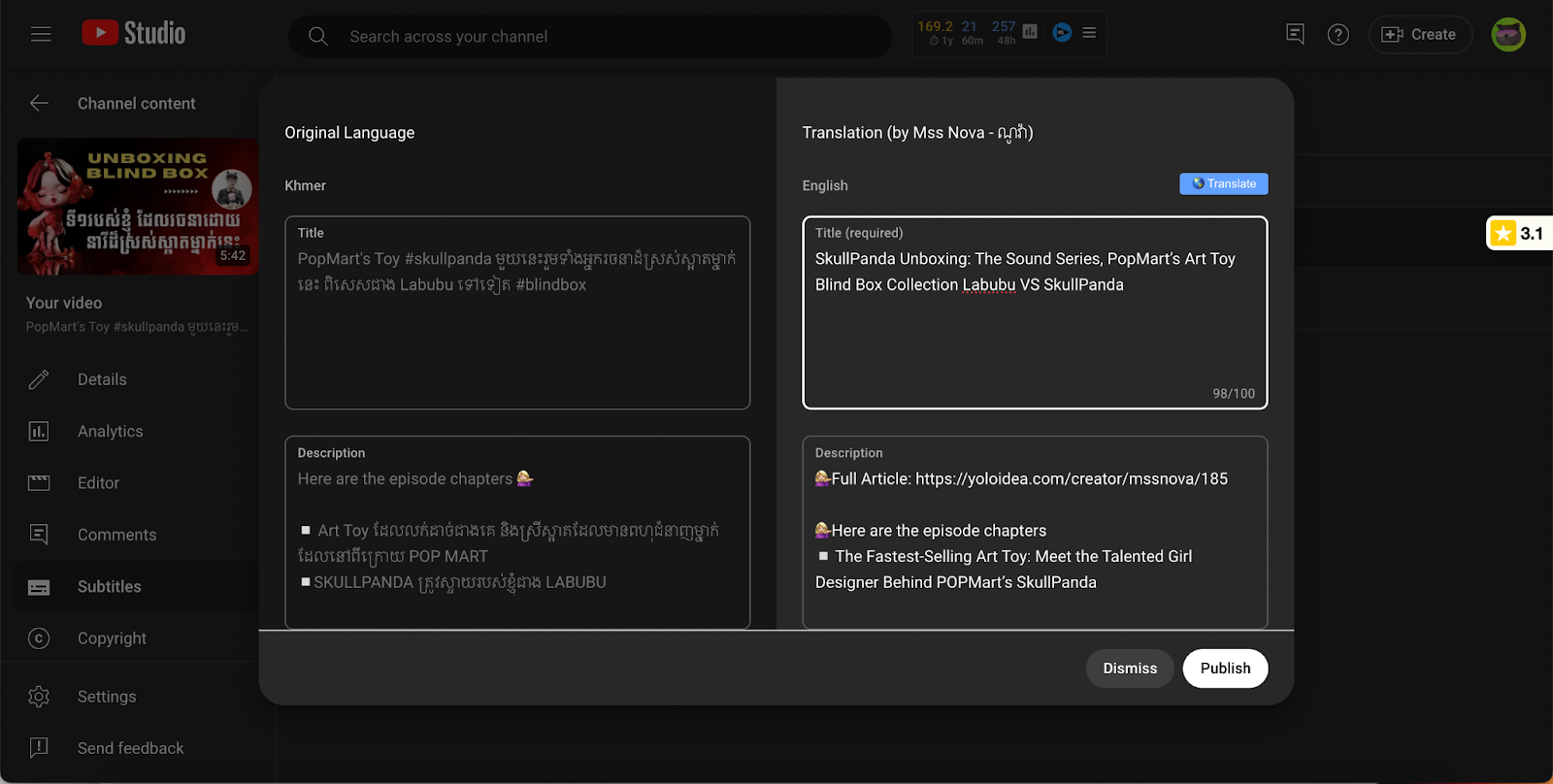Image resolution: width=1553 pixels, height=784 pixels.
Task: Click the blue circular extension icon
Action: click(1062, 33)
